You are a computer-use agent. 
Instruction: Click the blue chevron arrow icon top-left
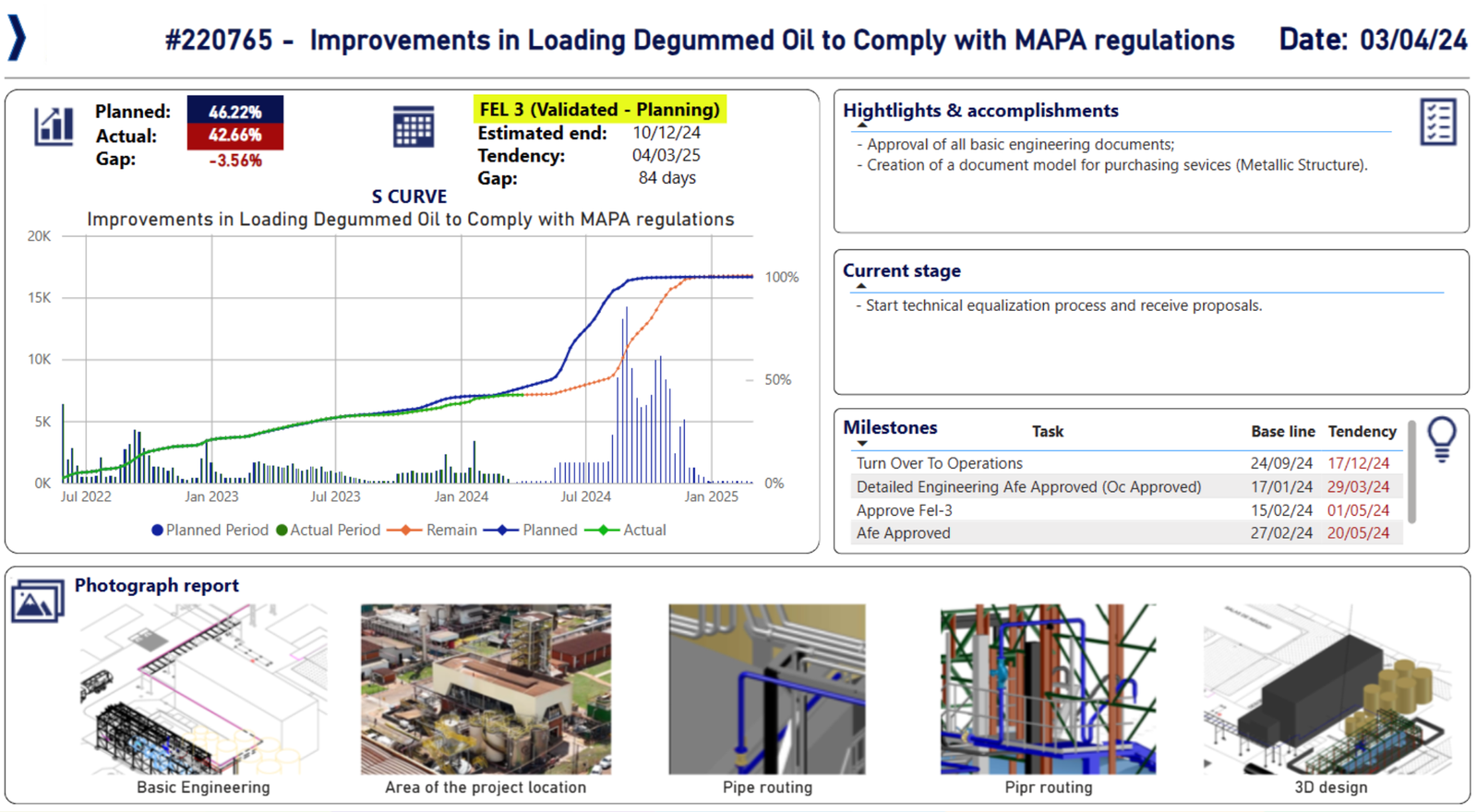(17, 39)
